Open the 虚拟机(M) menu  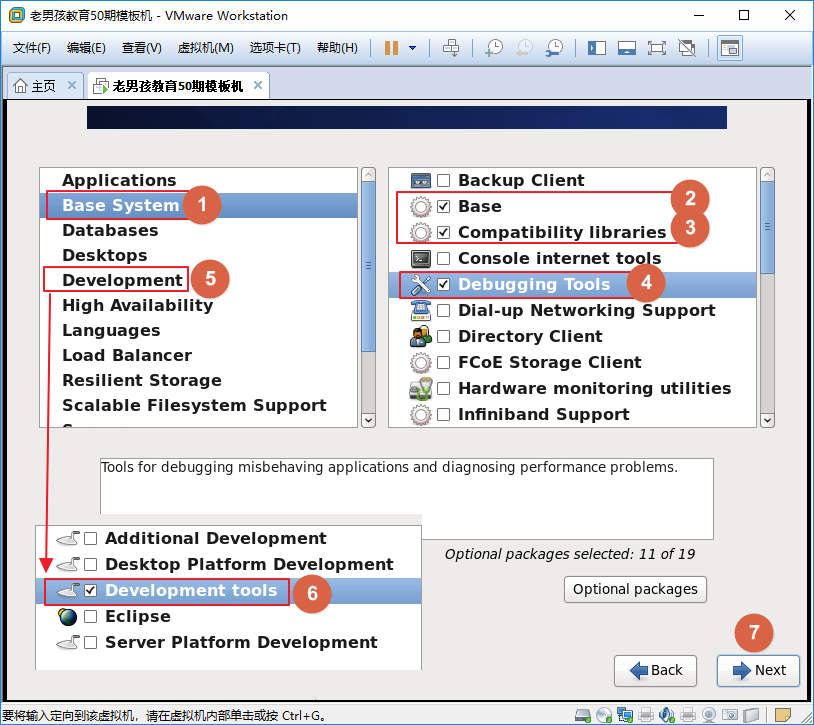pyautogui.click(x=205, y=48)
